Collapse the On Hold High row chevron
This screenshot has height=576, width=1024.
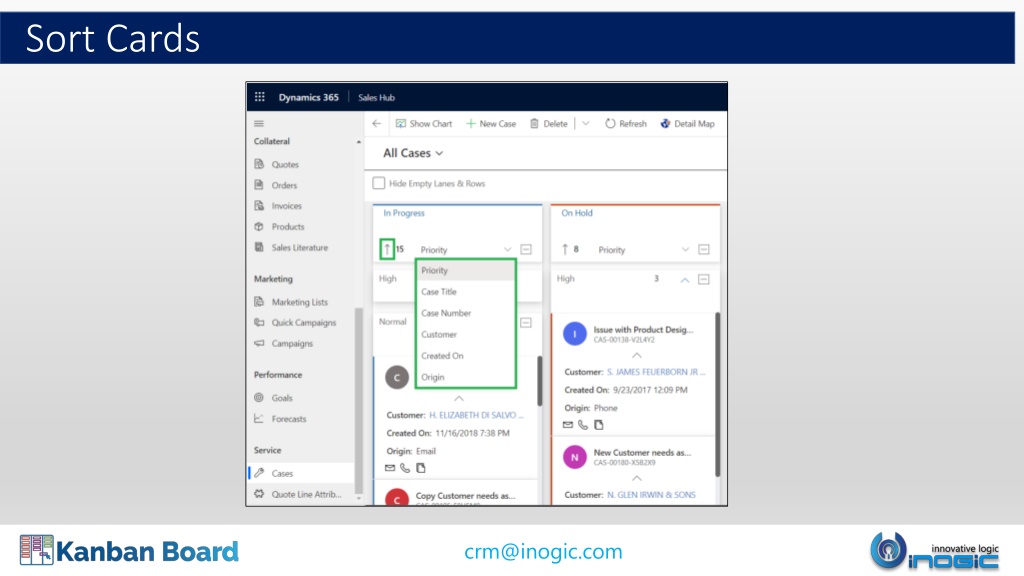point(684,280)
